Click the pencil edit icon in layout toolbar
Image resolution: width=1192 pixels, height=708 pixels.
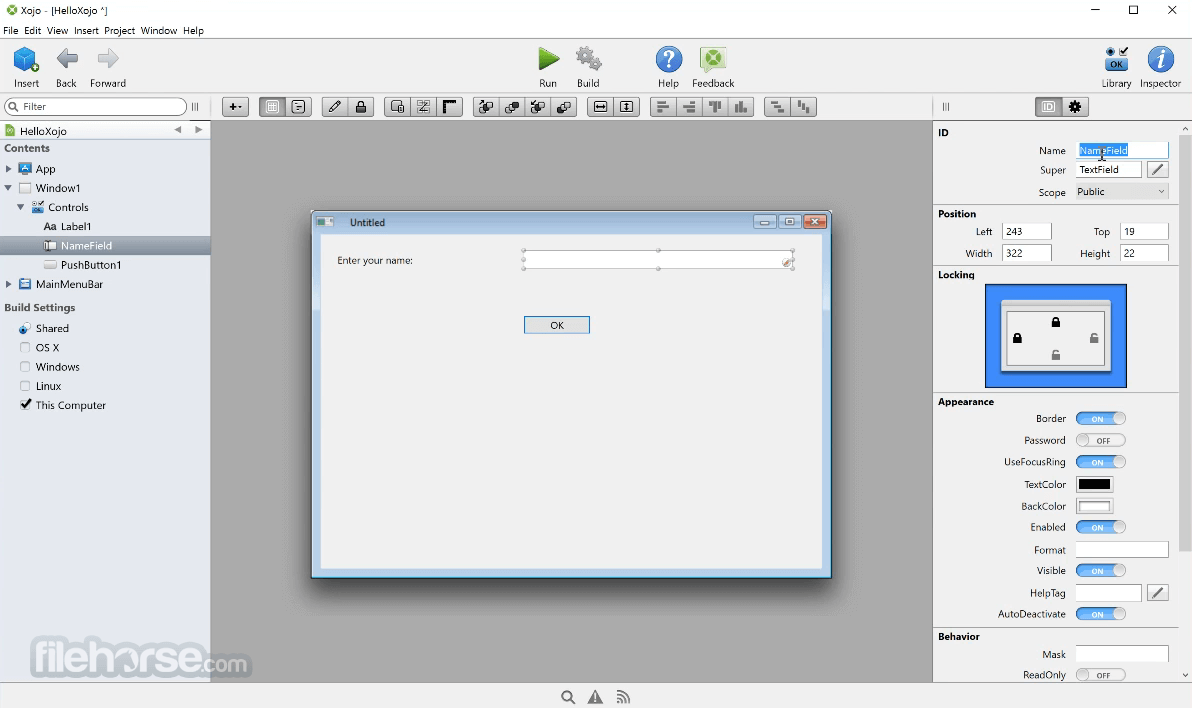334,107
